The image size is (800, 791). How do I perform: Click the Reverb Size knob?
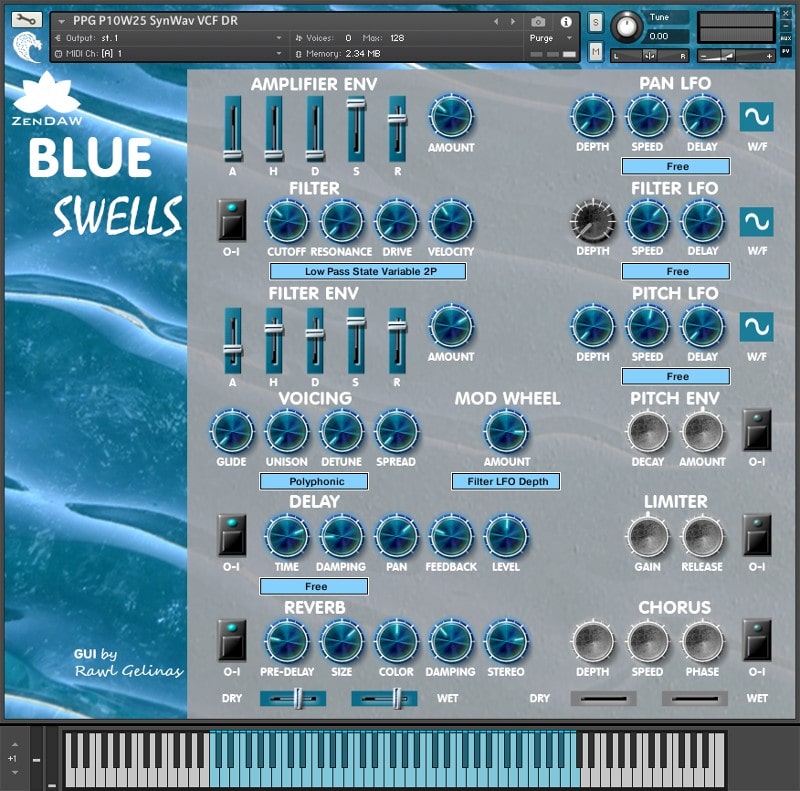341,642
